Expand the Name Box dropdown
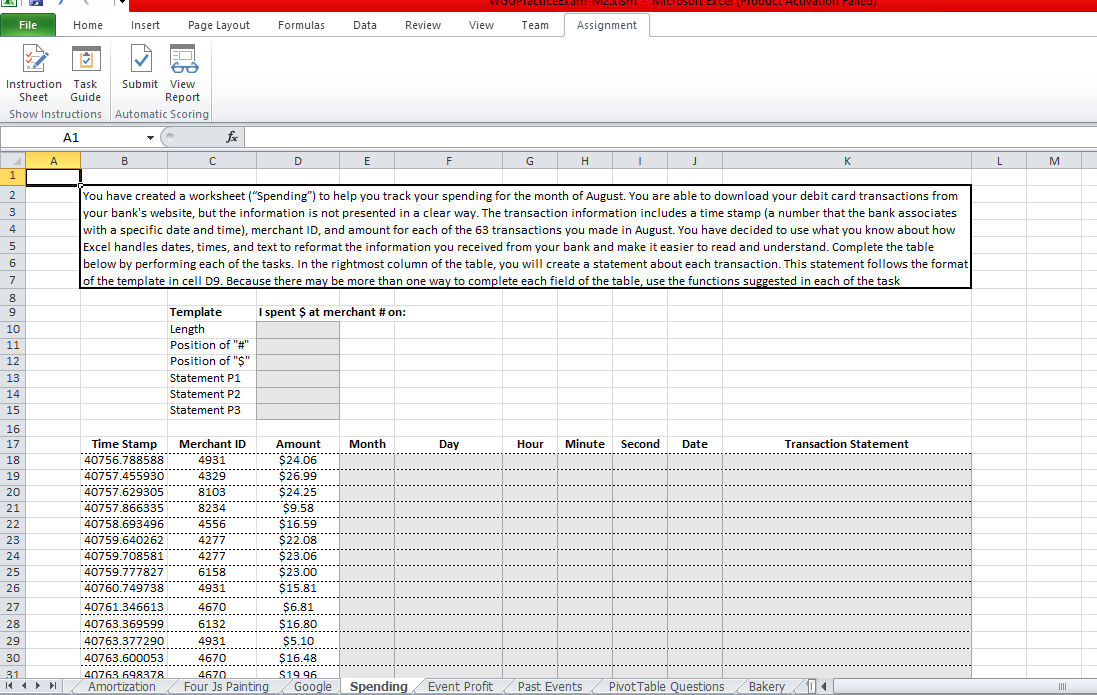 pyautogui.click(x=150, y=137)
